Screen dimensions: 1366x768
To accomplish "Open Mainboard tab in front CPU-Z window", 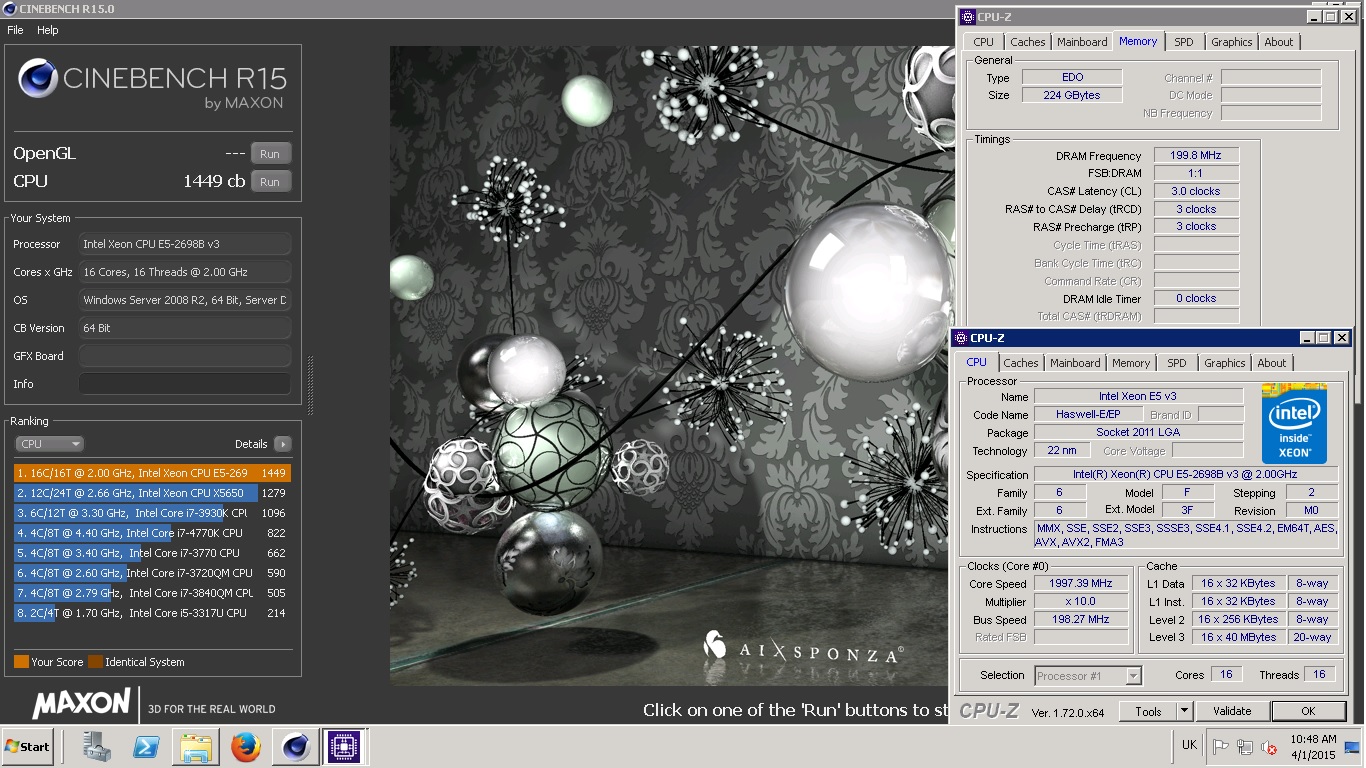I will click(x=1075, y=363).
